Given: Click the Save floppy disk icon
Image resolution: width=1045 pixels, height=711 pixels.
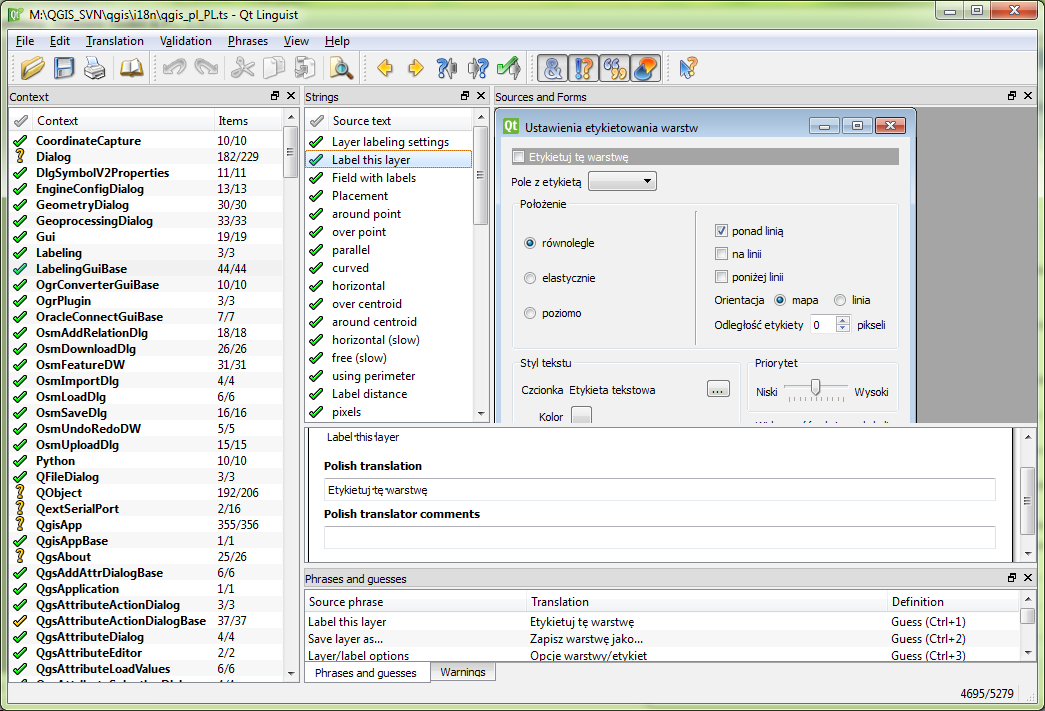Looking at the screenshot, I should pos(64,68).
